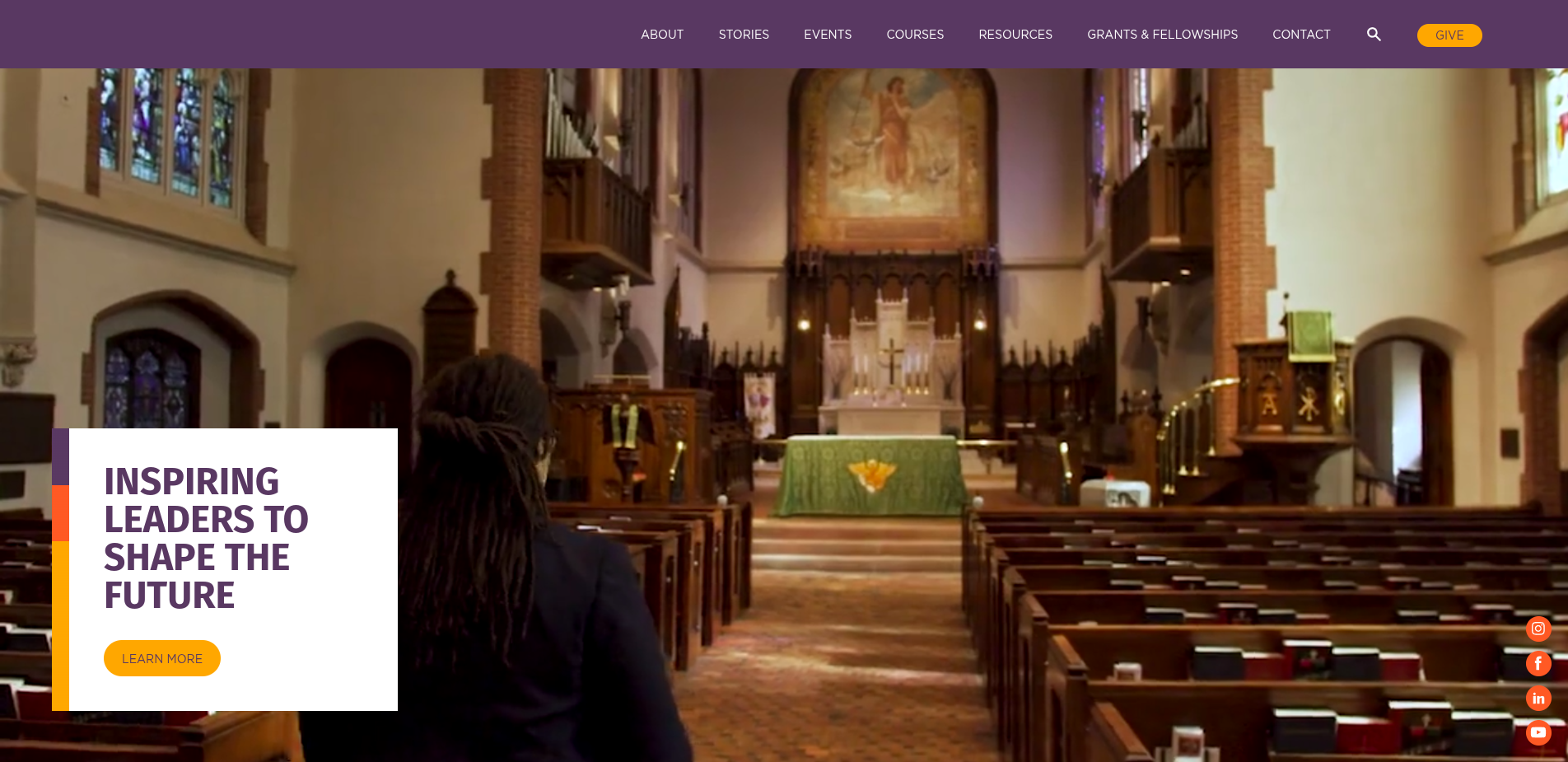This screenshot has height=762, width=1568.
Task: Open the GRANTS & FELLOWSHIPS dropdown
Action: tap(1163, 34)
